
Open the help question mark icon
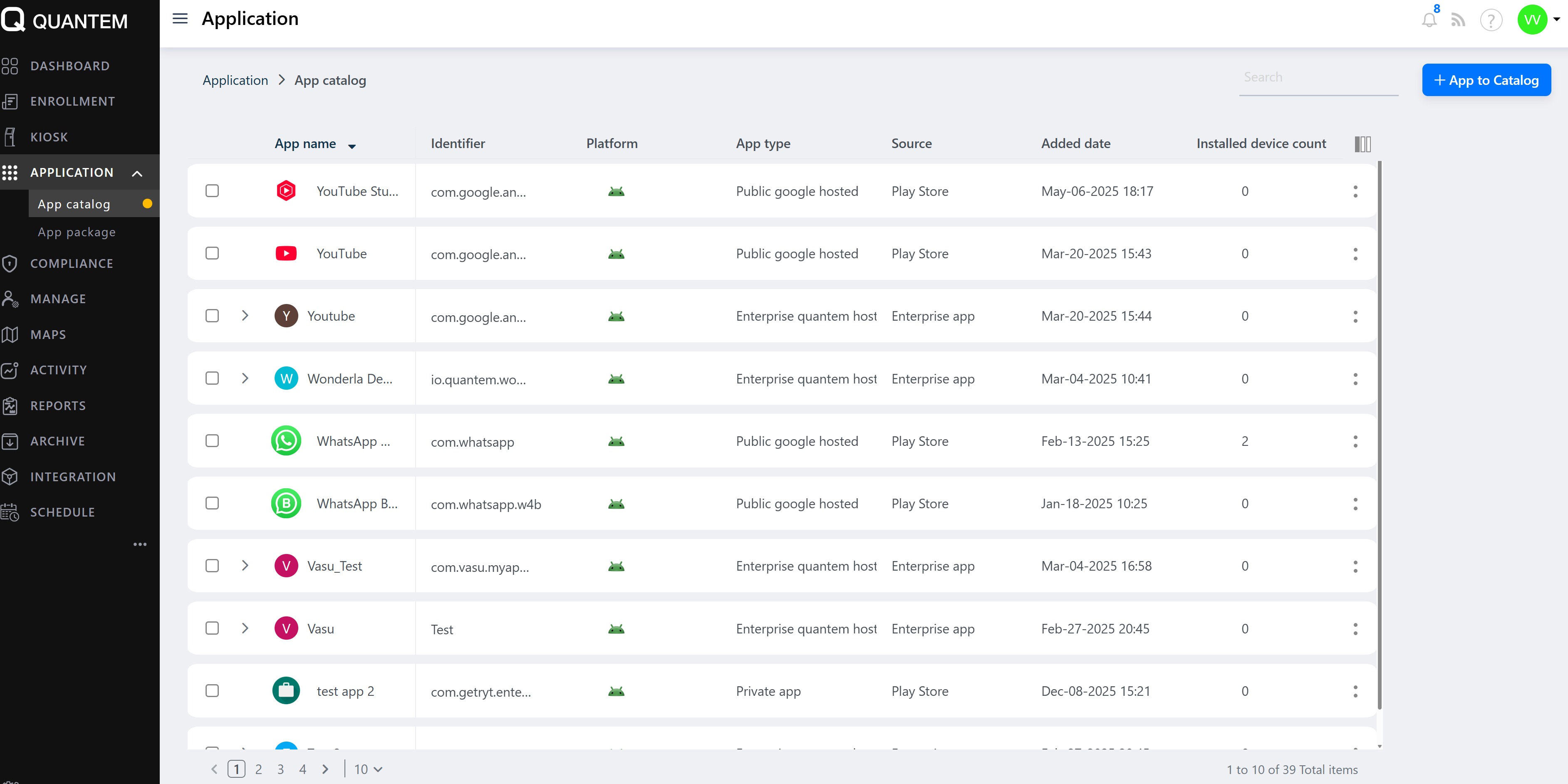pyautogui.click(x=1491, y=20)
